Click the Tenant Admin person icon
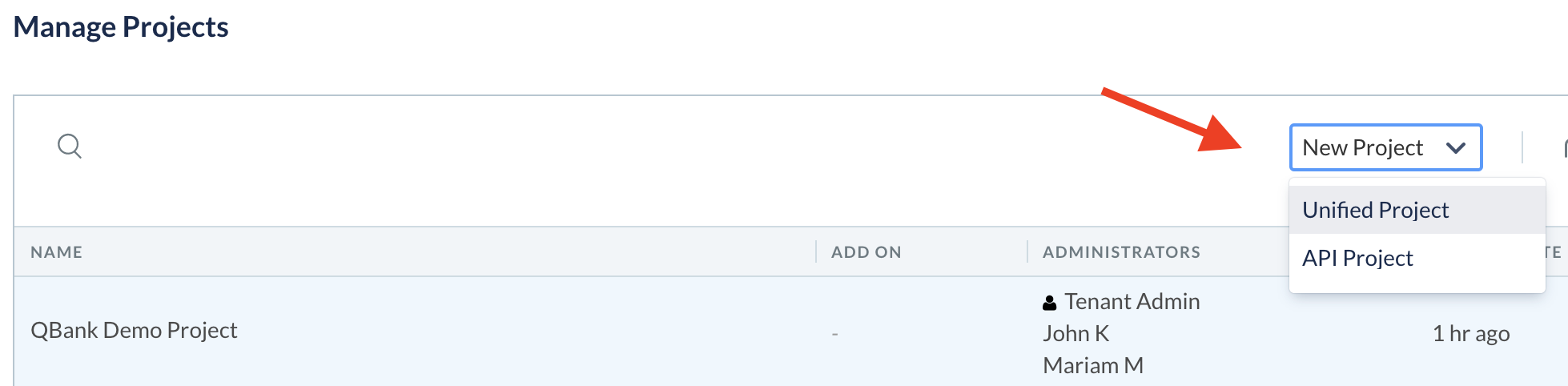1568x386 pixels. tap(1050, 303)
